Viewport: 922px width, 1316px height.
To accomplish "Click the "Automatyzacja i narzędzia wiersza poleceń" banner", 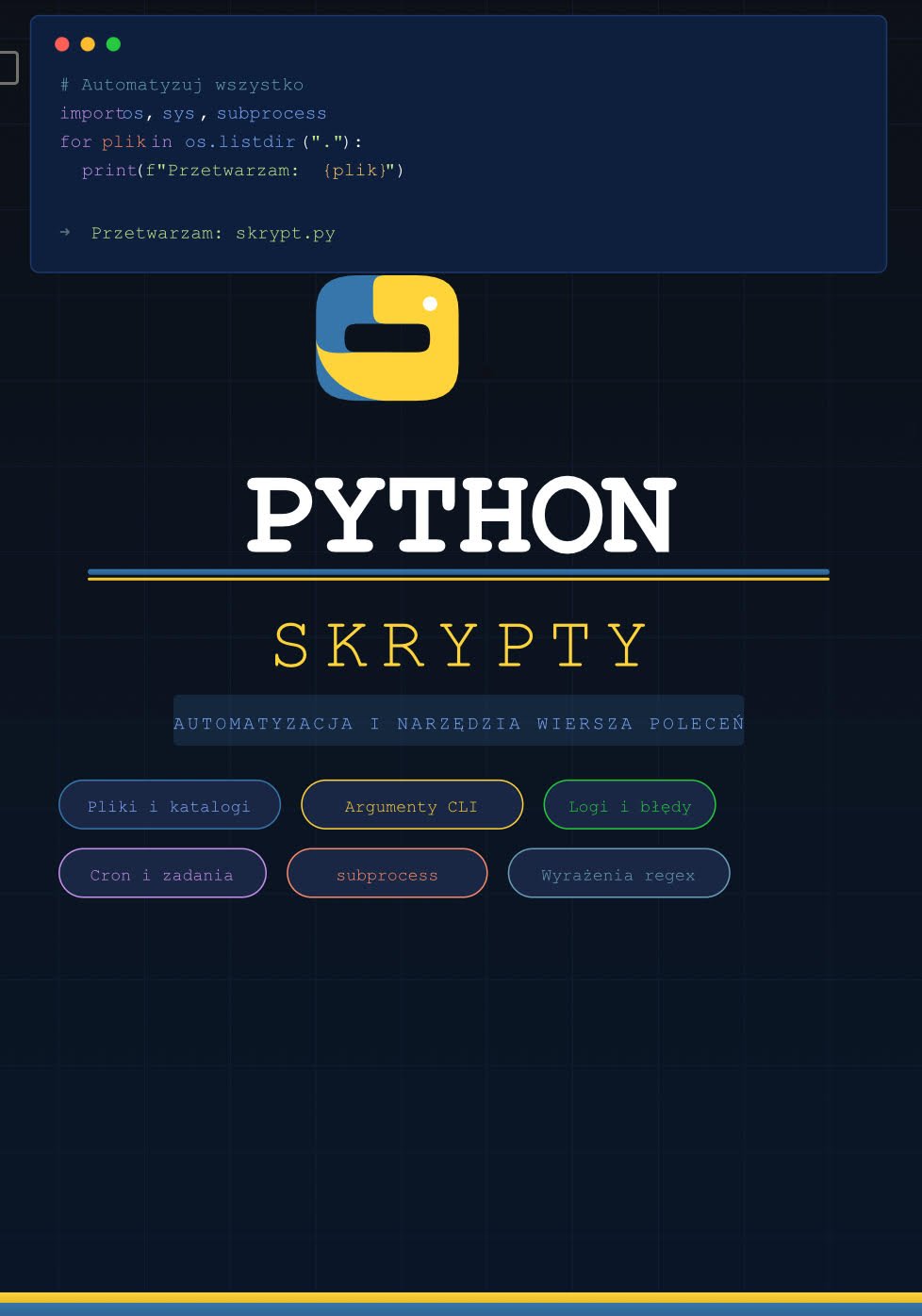I will pyautogui.click(x=458, y=722).
